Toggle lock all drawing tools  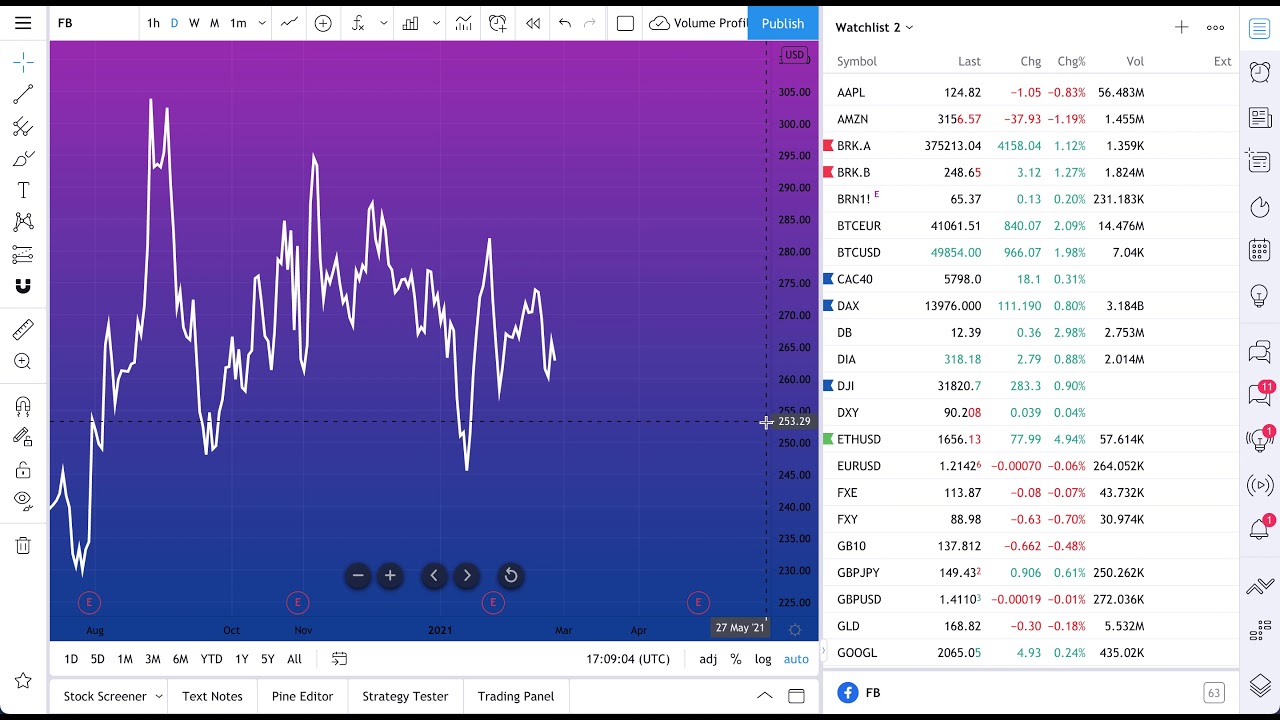click(23, 470)
